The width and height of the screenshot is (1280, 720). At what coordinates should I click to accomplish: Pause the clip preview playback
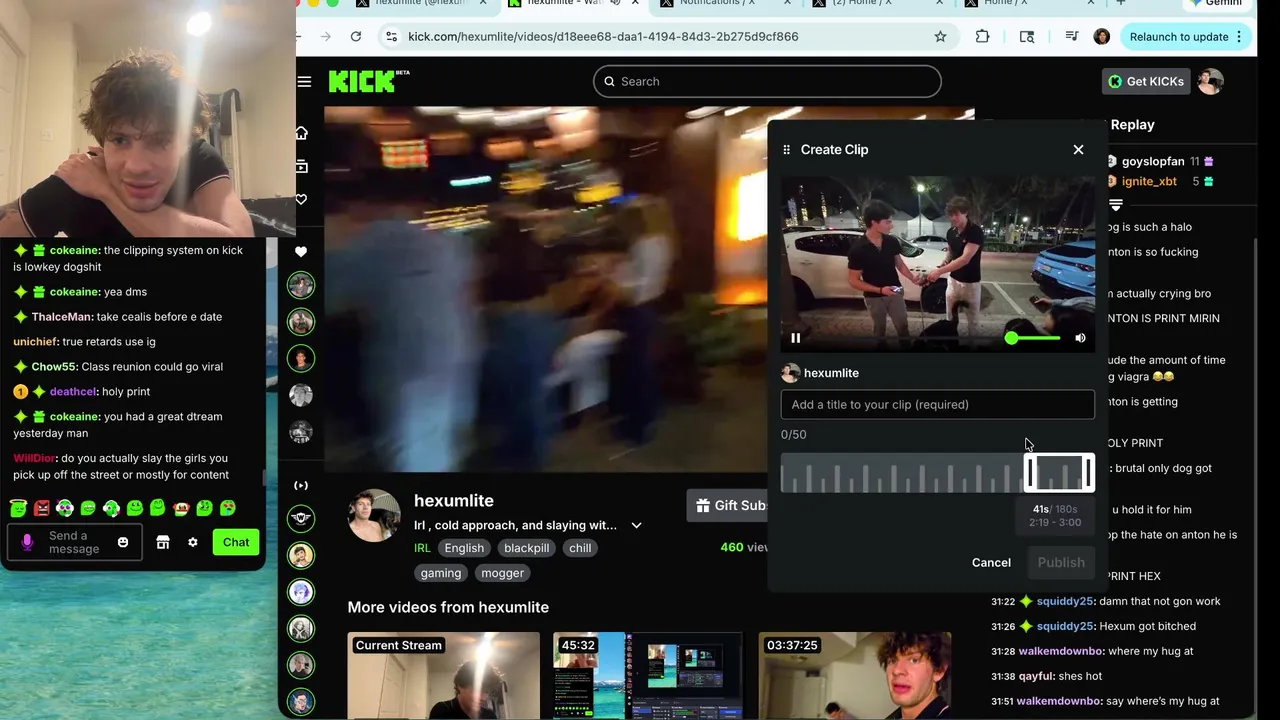click(796, 339)
